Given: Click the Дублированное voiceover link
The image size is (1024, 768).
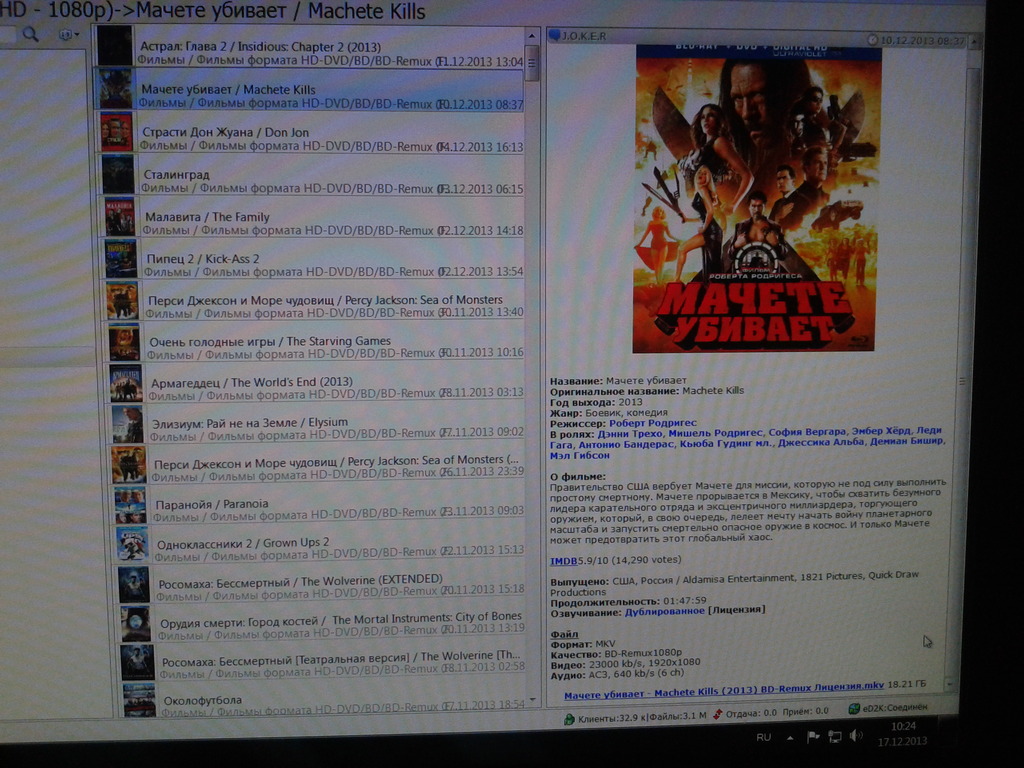Looking at the screenshot, I should pyautogui.click(x=665, y=612).
